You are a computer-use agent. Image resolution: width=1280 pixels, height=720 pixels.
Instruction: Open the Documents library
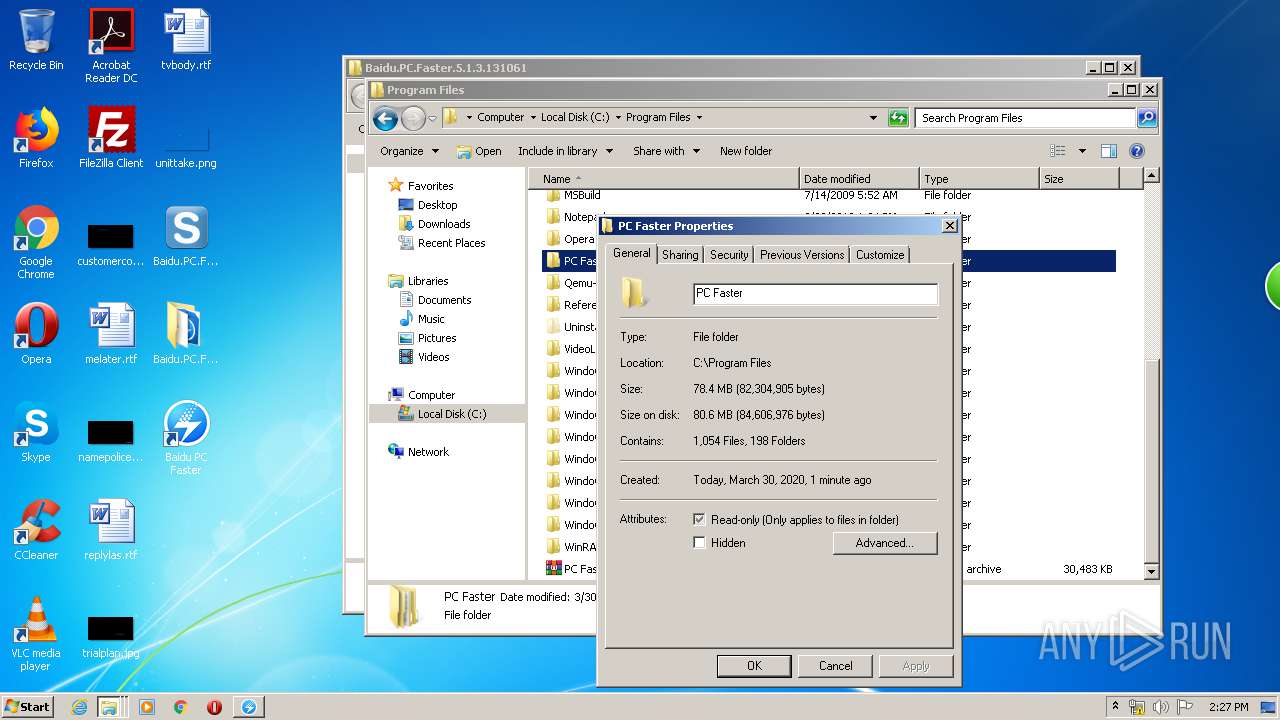[444, 300]
